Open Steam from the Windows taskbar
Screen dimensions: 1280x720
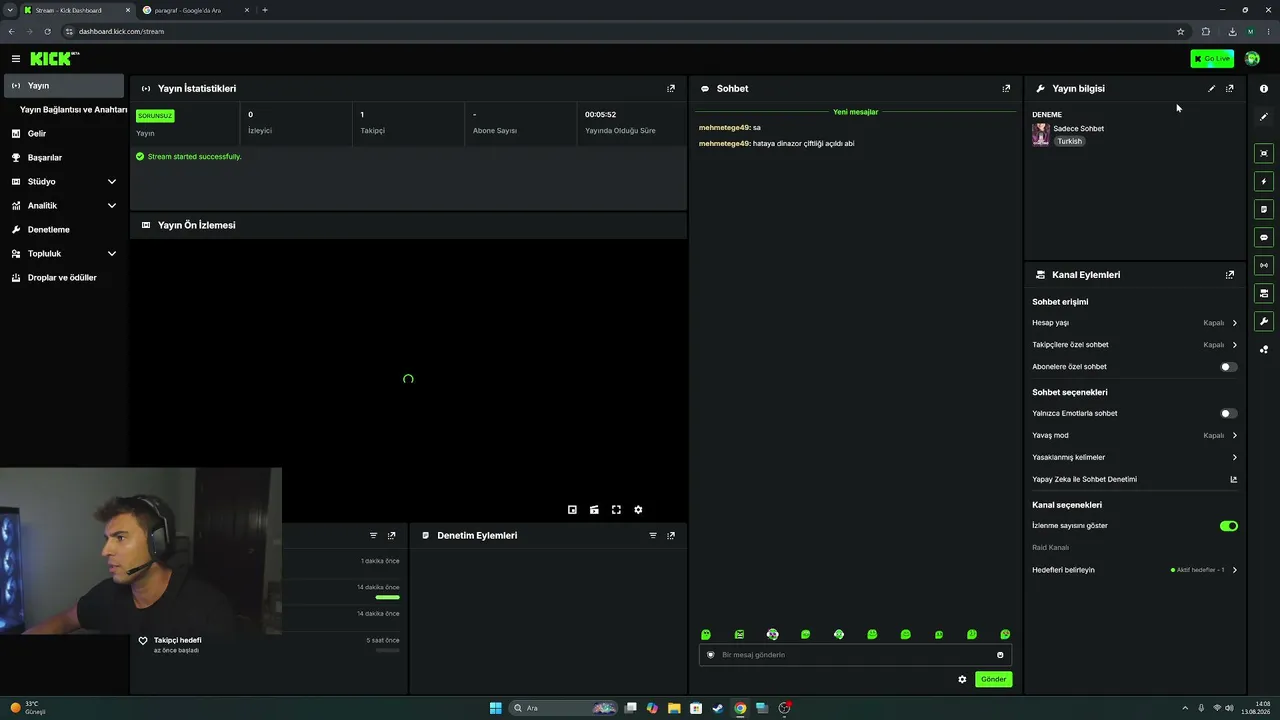718,708
